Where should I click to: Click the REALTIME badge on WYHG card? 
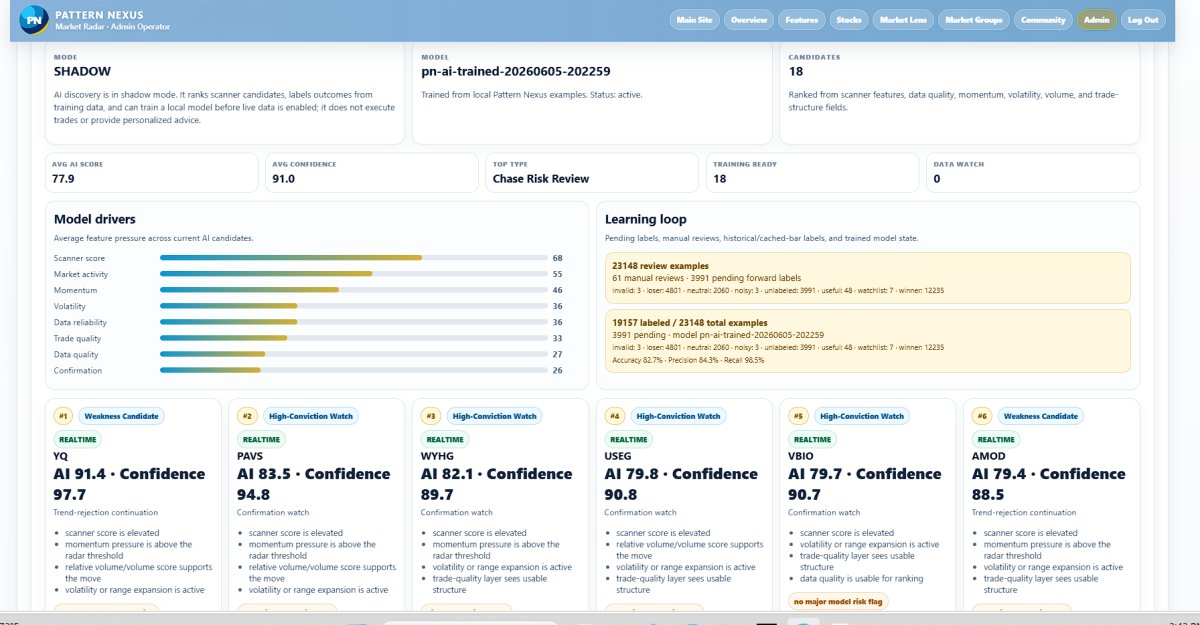tap(444, 439)
